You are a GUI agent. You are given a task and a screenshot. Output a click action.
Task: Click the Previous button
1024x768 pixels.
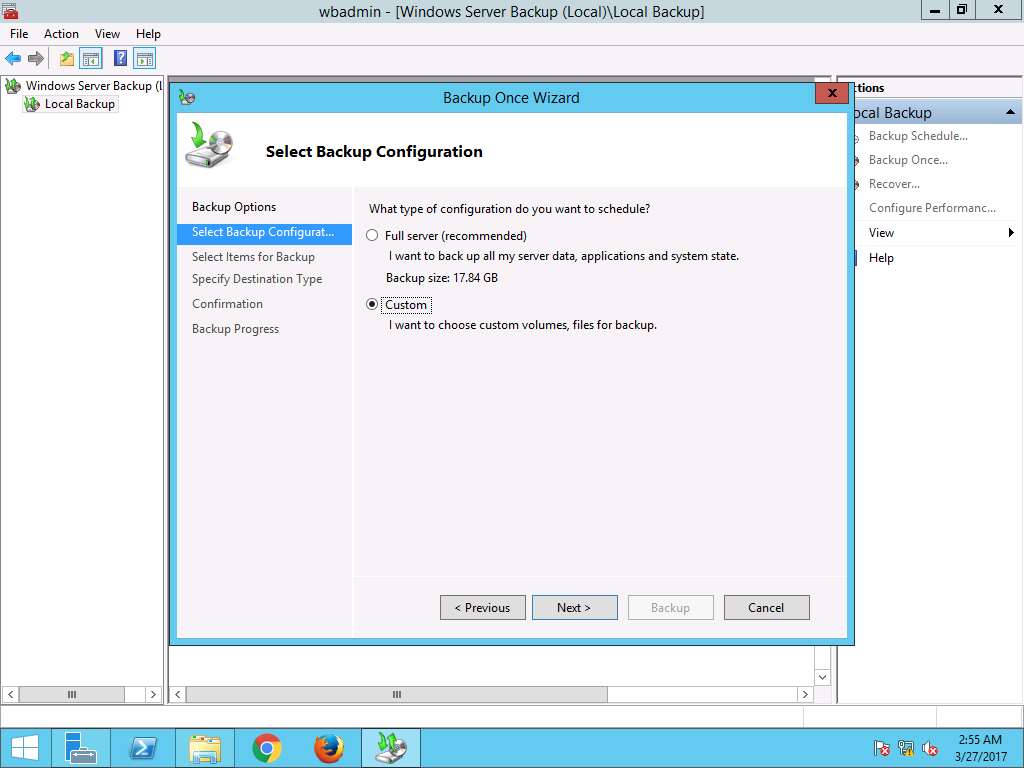(x=483, y=607)
